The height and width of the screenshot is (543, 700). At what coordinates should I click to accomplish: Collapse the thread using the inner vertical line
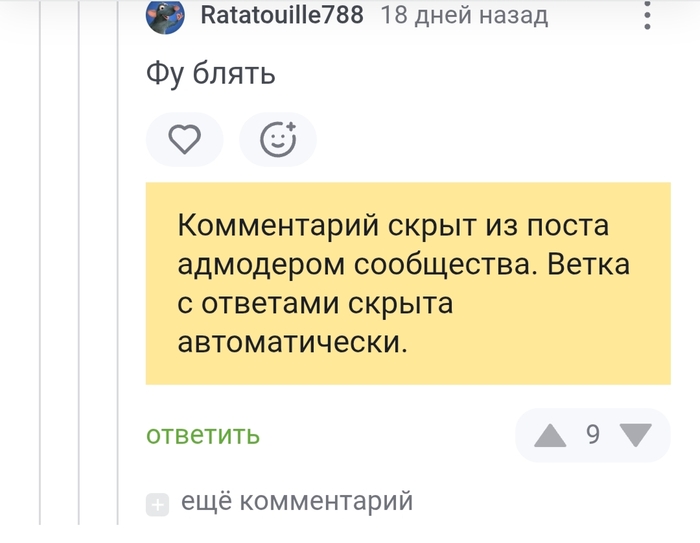(x=118, y=300)
